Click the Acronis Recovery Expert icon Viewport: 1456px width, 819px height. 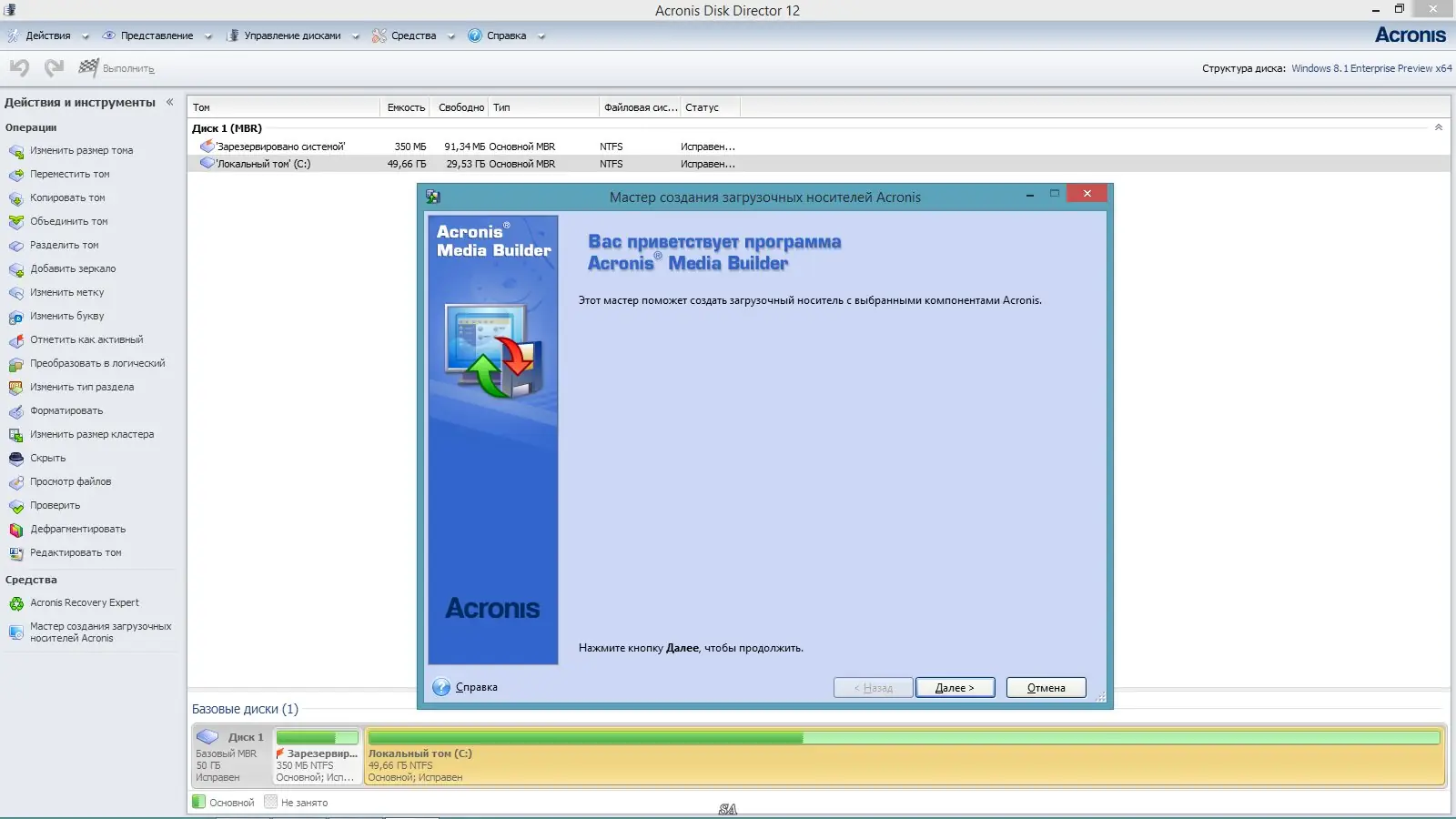click(x=16, y=603)
